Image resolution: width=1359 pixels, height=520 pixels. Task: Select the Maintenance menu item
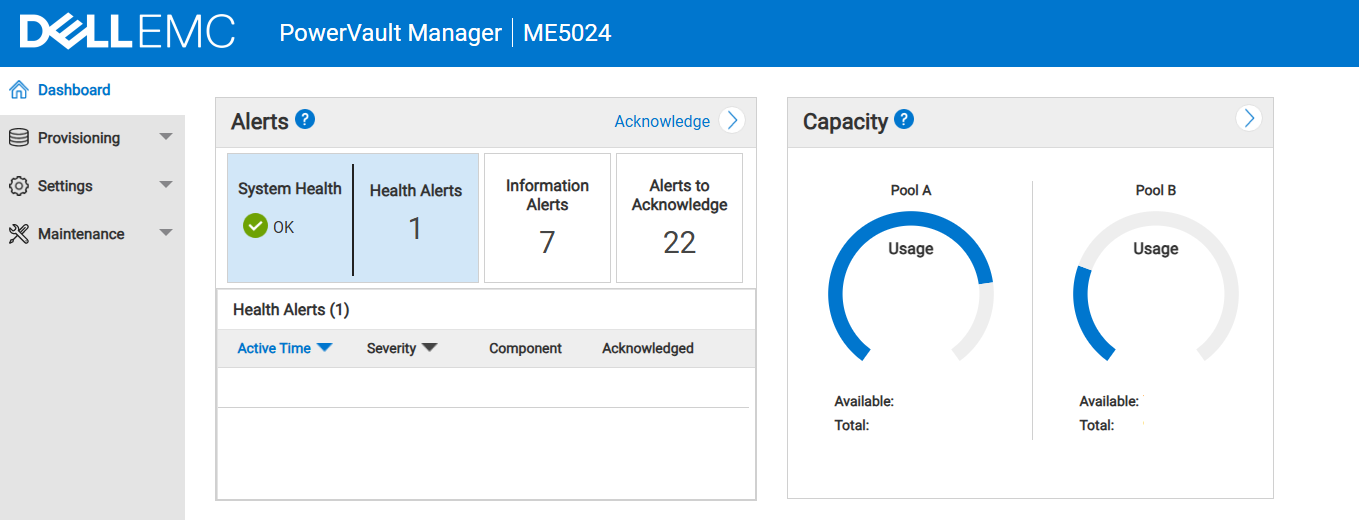tap(92, 234)
